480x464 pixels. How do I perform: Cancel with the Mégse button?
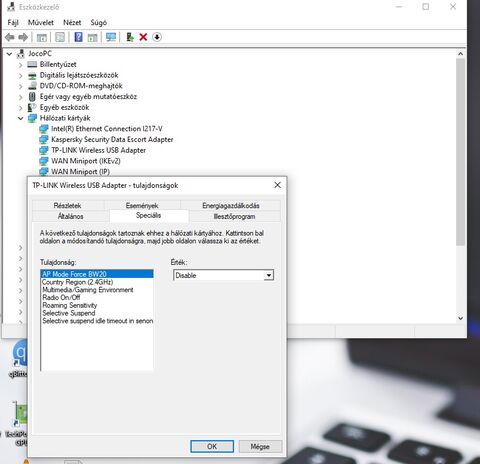pyautogui.click(x=260, y=446)
